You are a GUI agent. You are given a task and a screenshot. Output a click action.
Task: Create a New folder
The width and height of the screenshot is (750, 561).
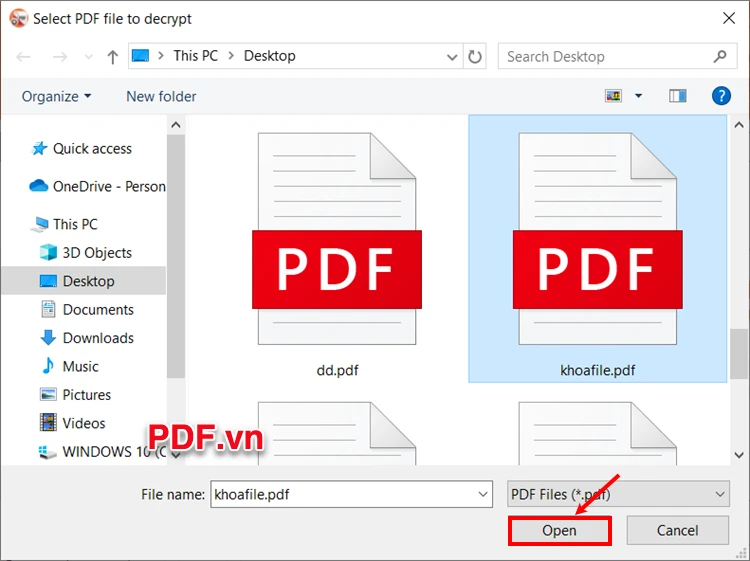(161, 96)
